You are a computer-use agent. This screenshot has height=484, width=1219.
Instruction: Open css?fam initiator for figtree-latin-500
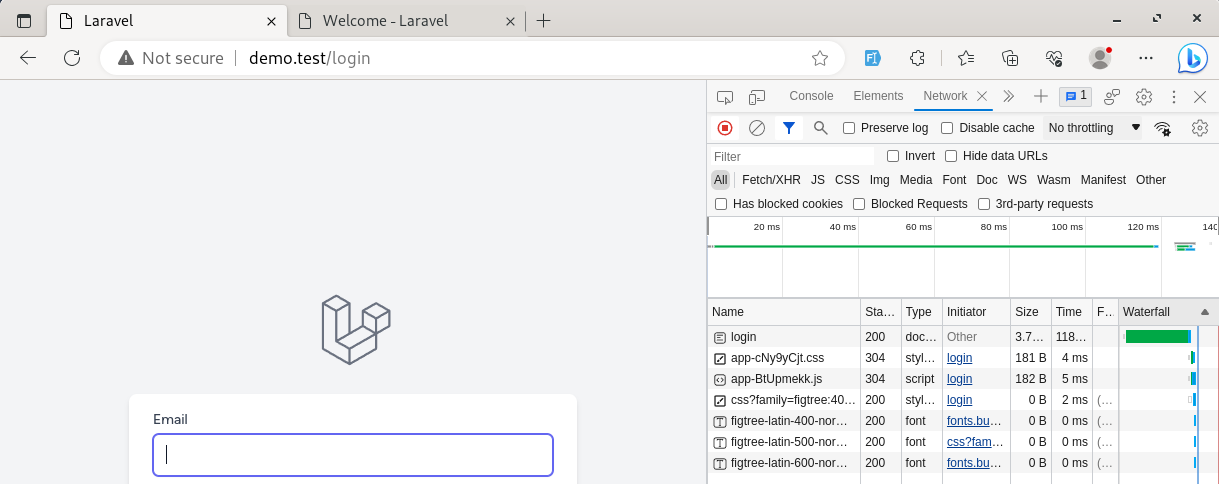pos(974,442)
